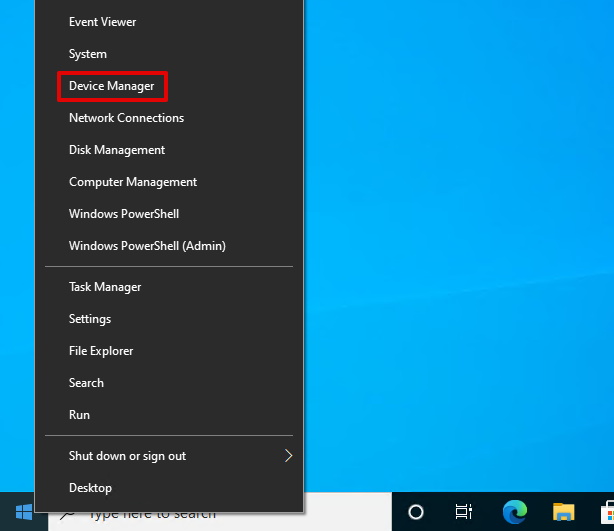Image resolution: width=614 pixels, height=531 pixels.
Task: Open Event Viewer from the menu
Action: tap(169, 22)
